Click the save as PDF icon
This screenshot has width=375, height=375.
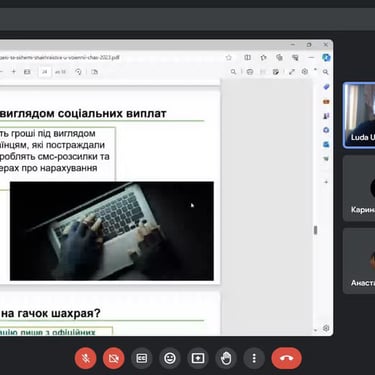click(276, 72)
